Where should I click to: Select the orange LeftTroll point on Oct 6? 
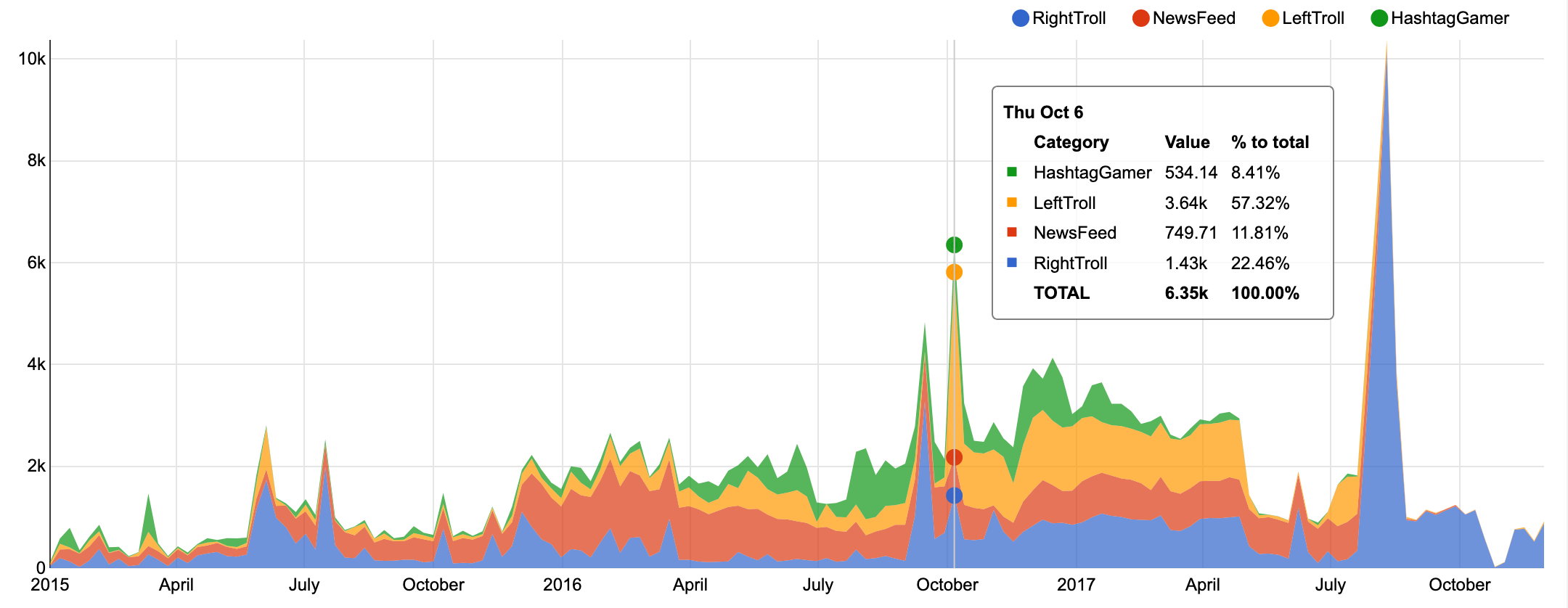pos(954,272)
